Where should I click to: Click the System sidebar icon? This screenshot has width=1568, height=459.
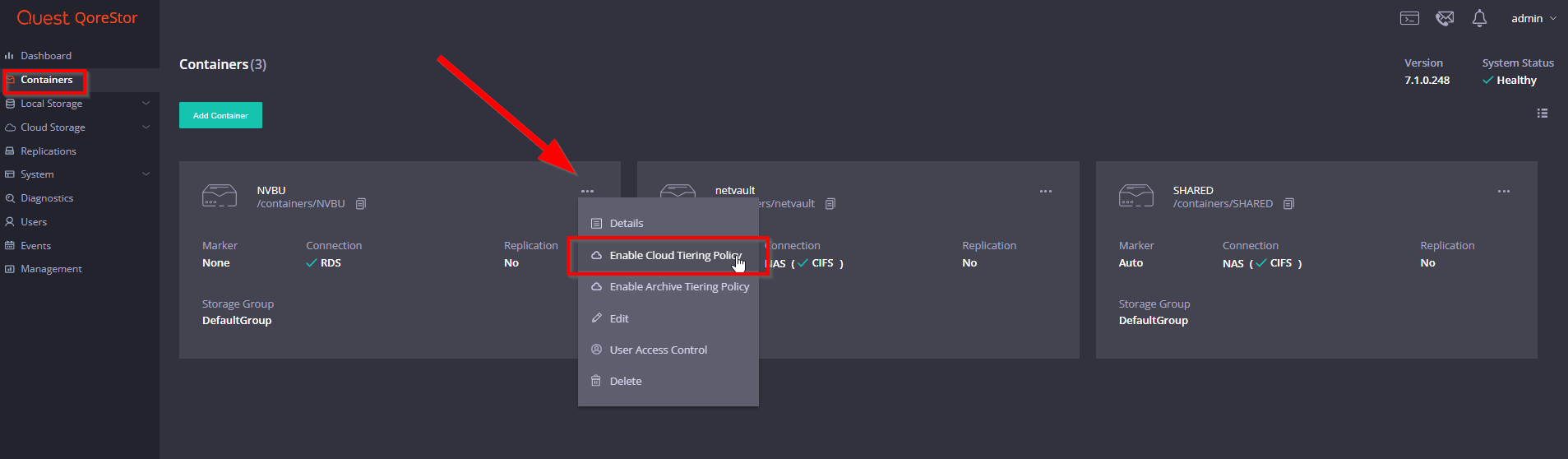point(10,174)
